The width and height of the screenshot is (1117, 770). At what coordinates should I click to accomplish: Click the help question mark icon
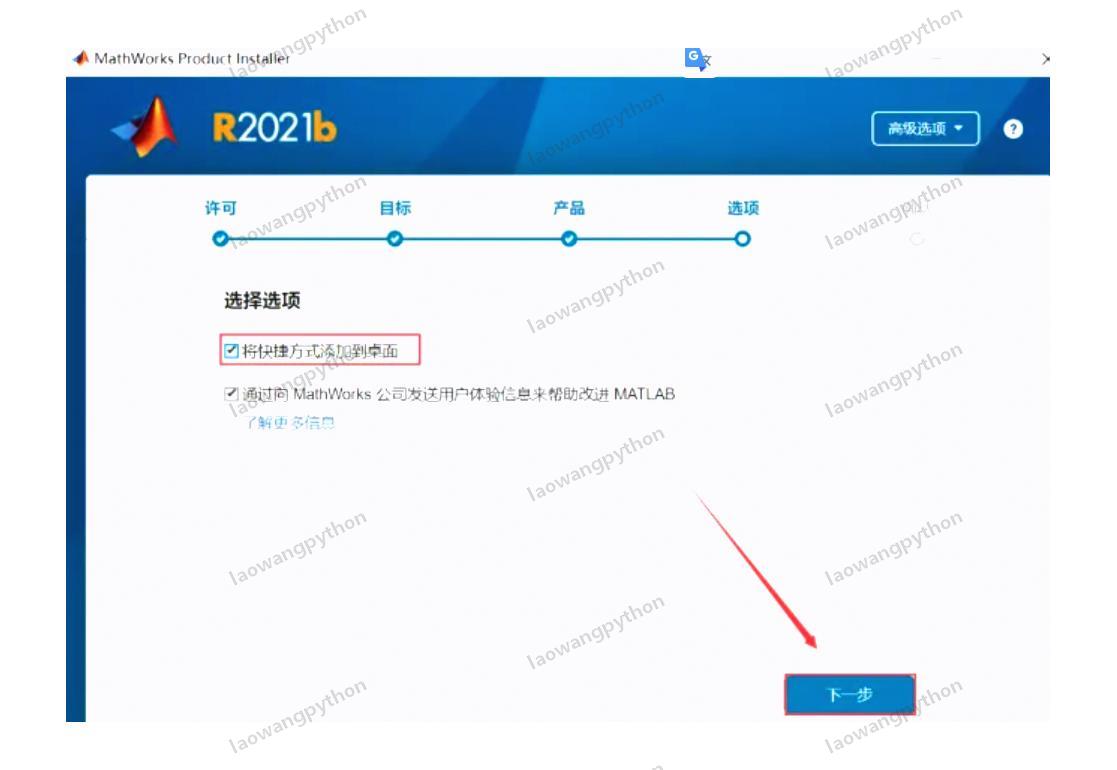click(1012, 129)
